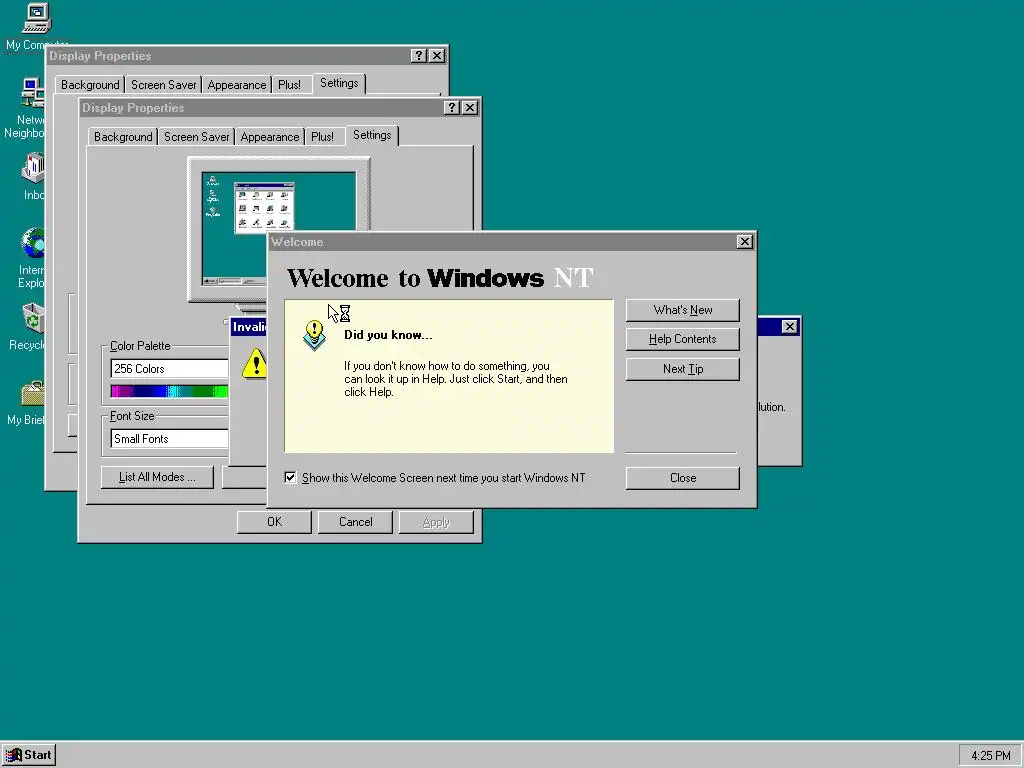Show the Next Tip
Screen dimensions: 1024x768
click(x=682, y=369)
